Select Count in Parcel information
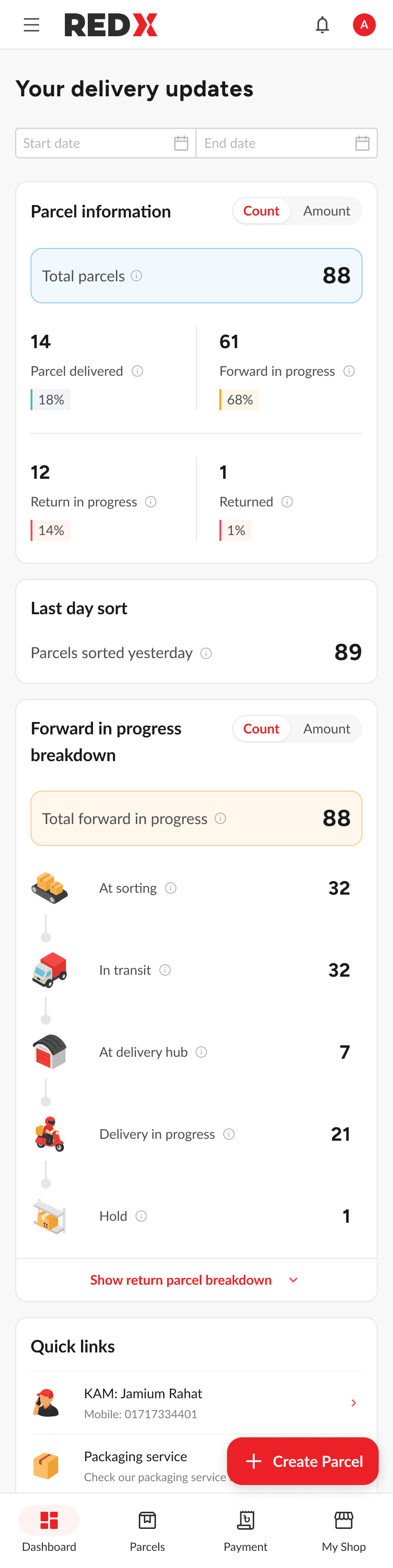The image size is (393, 1568). click(261, 211)
